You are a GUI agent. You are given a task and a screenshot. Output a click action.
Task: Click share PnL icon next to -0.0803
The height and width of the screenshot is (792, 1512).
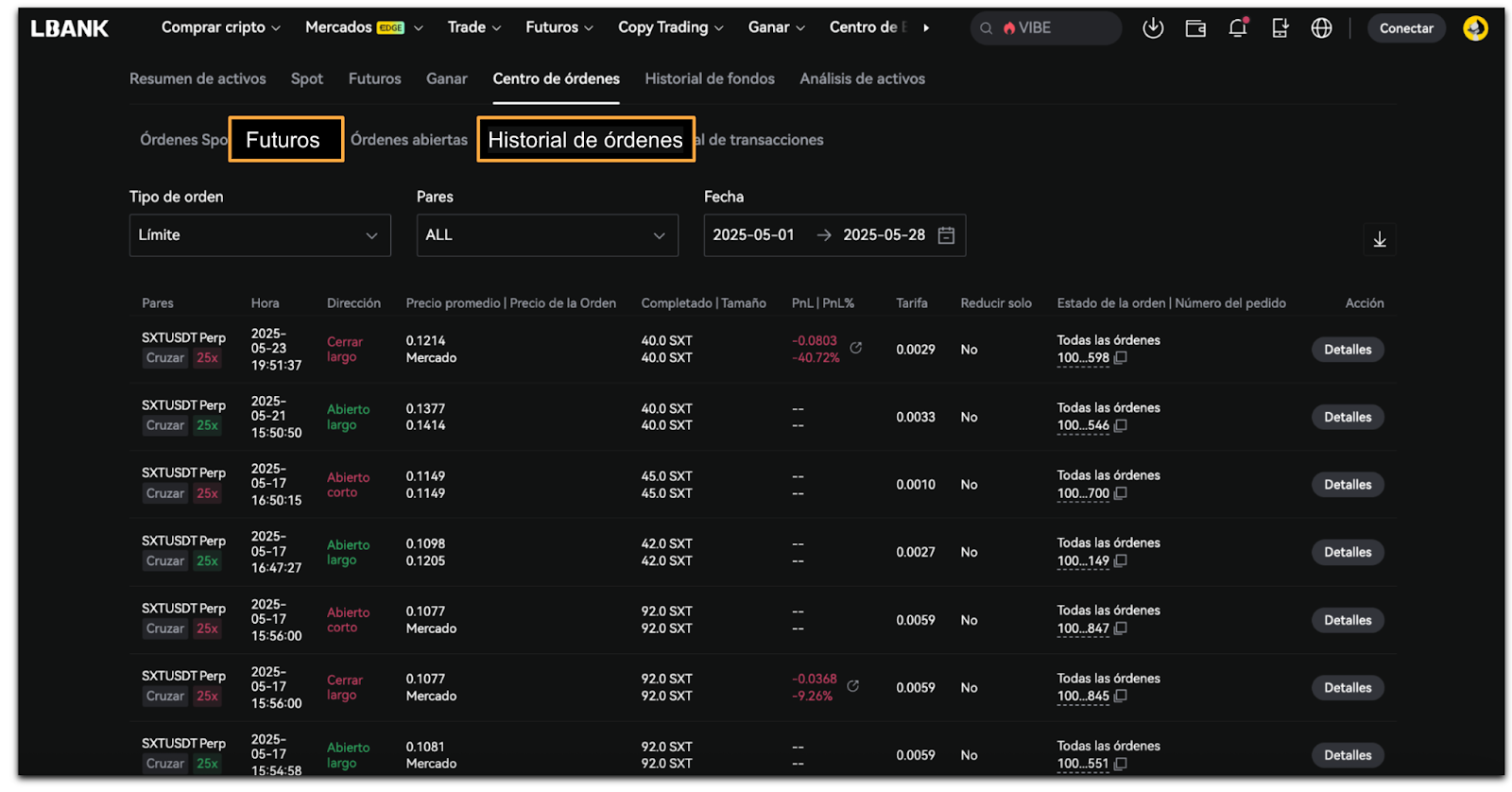coord(855,348)
